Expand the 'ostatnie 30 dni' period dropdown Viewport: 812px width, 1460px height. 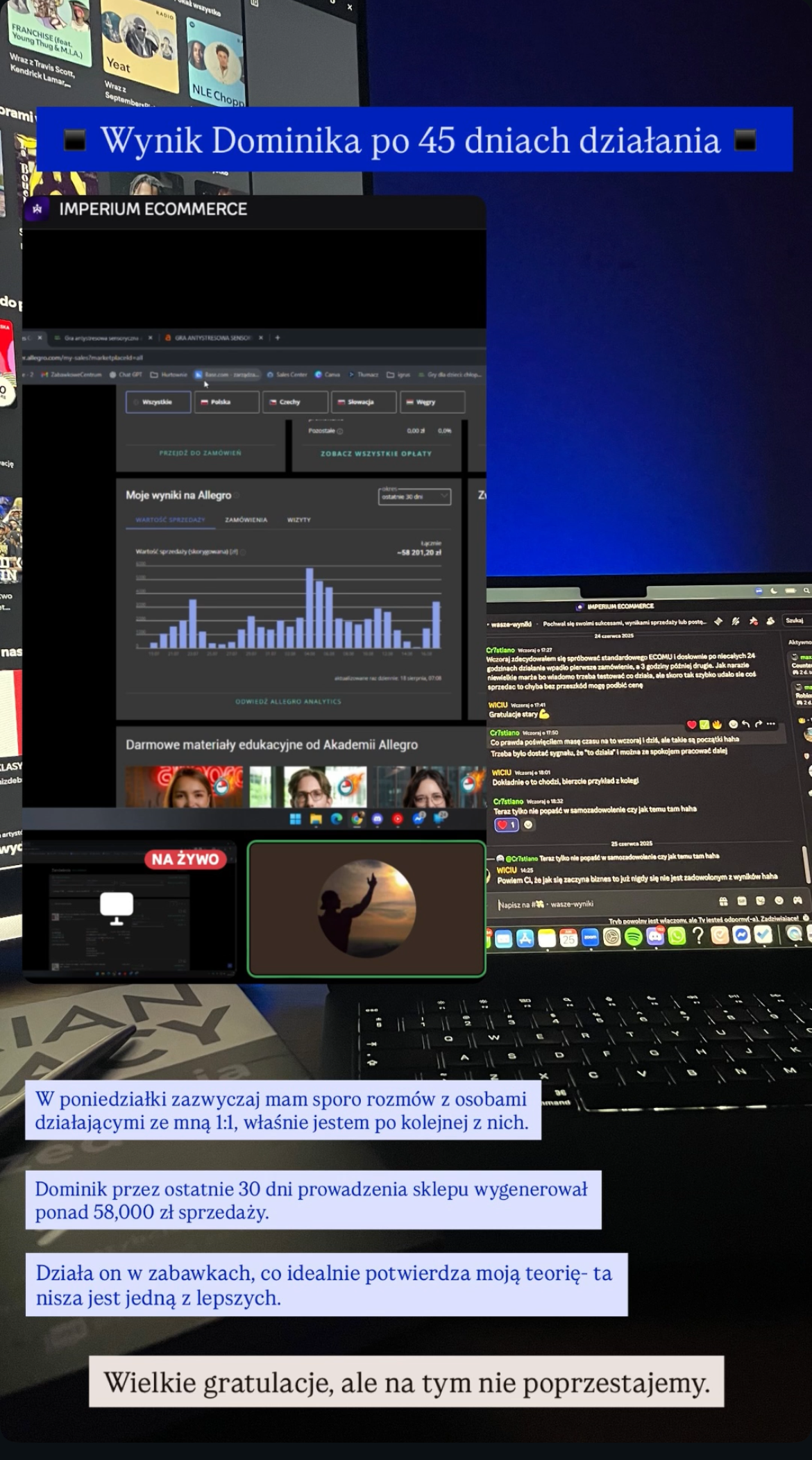click(x=414, y=496)
